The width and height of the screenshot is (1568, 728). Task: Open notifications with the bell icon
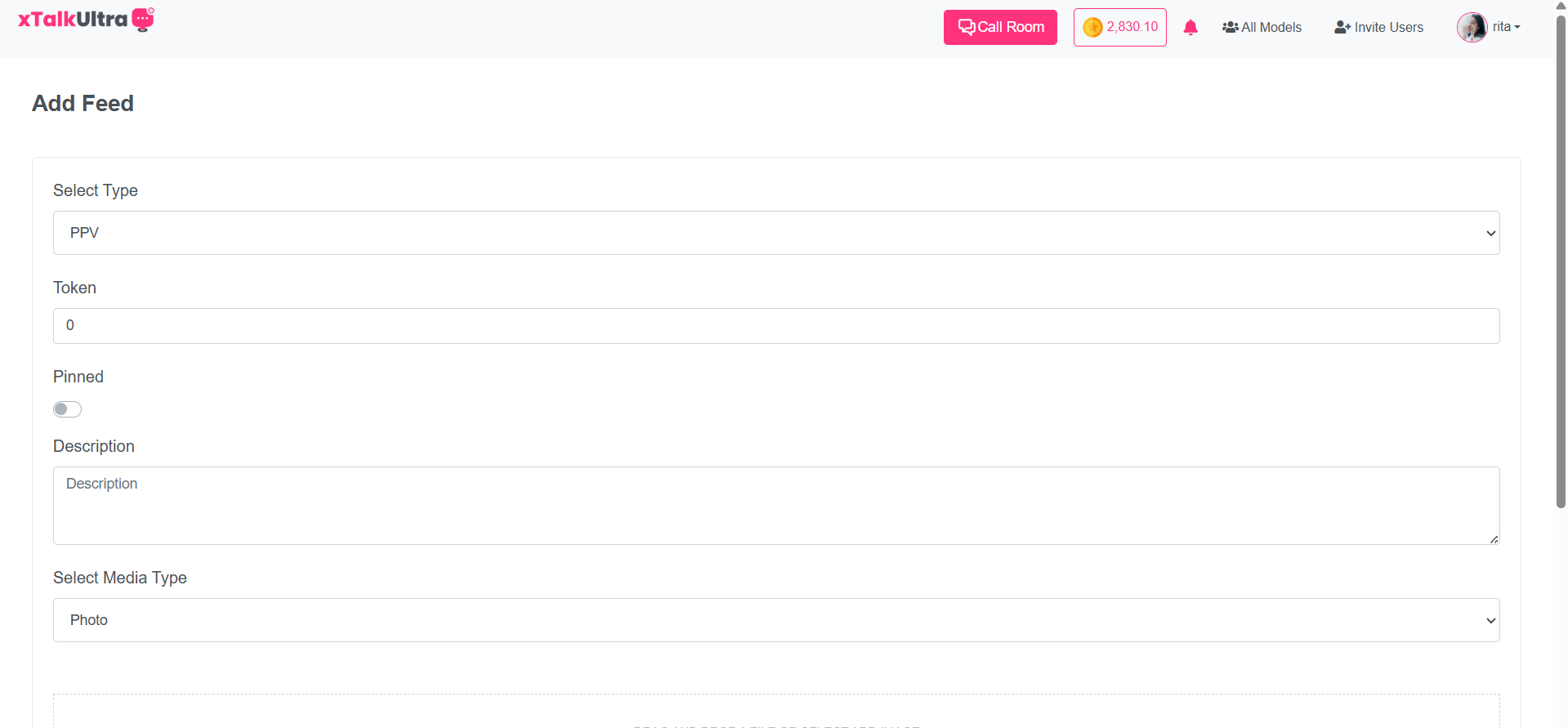click(1191, 27)
